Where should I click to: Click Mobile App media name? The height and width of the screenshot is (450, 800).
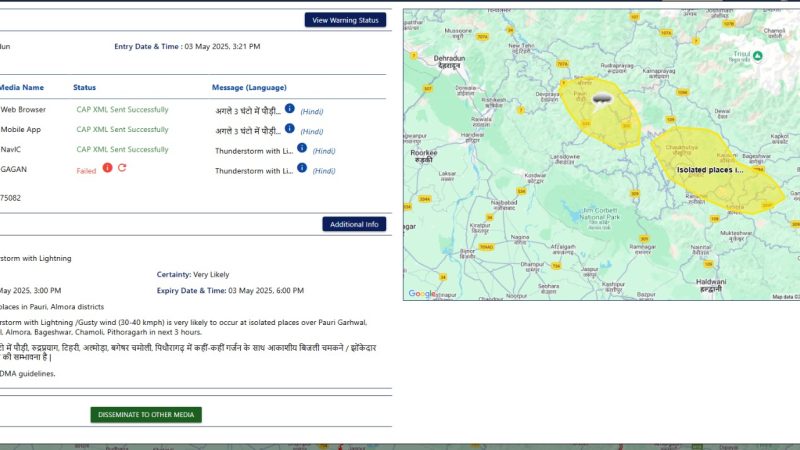click(x=20, y=129)
